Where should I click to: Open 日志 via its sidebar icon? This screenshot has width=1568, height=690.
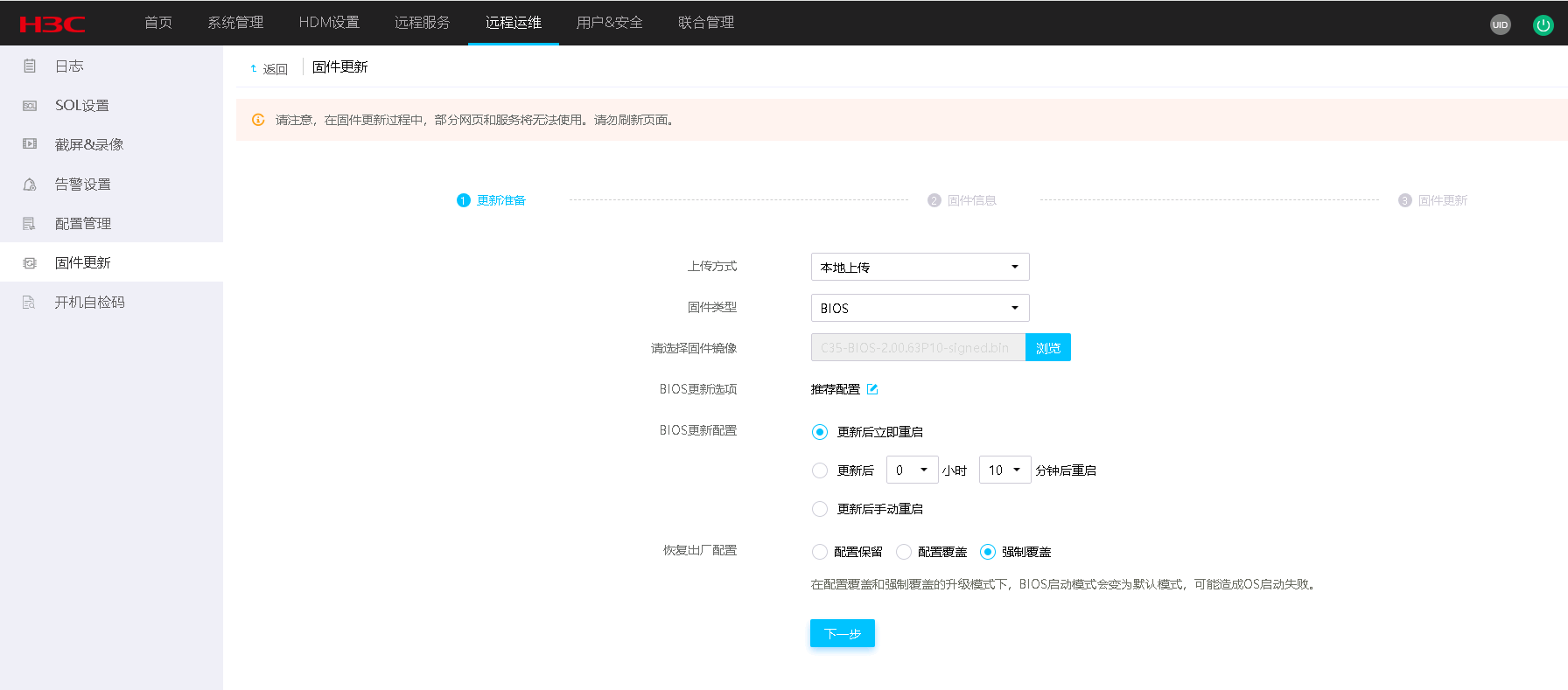tap(30, 66)
